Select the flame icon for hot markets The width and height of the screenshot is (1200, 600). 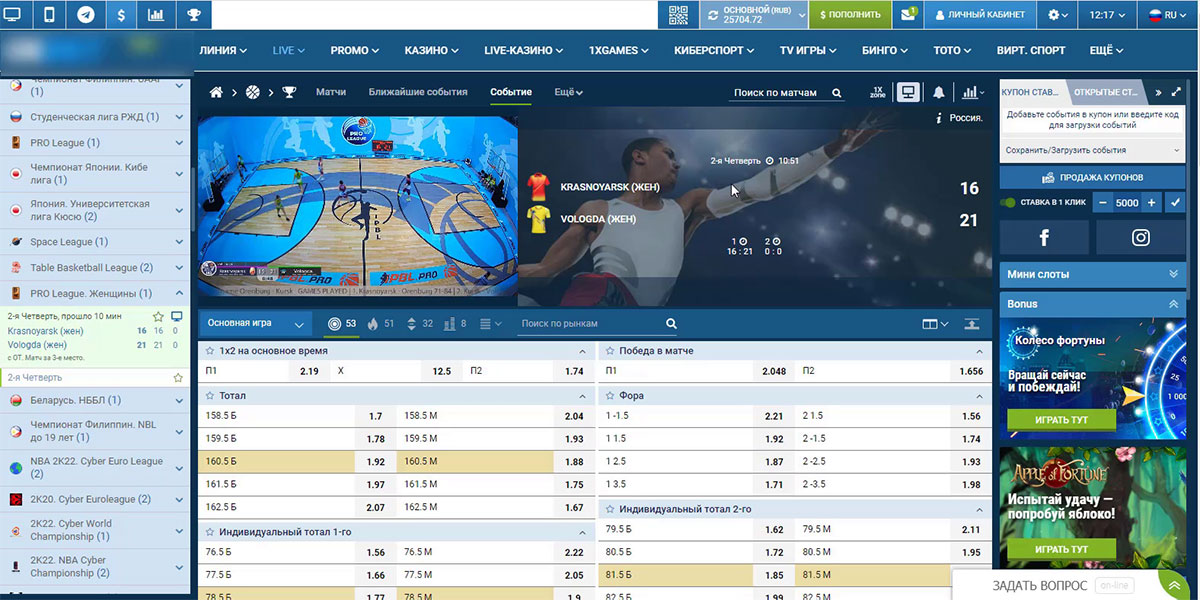click(x=371, y=322)
